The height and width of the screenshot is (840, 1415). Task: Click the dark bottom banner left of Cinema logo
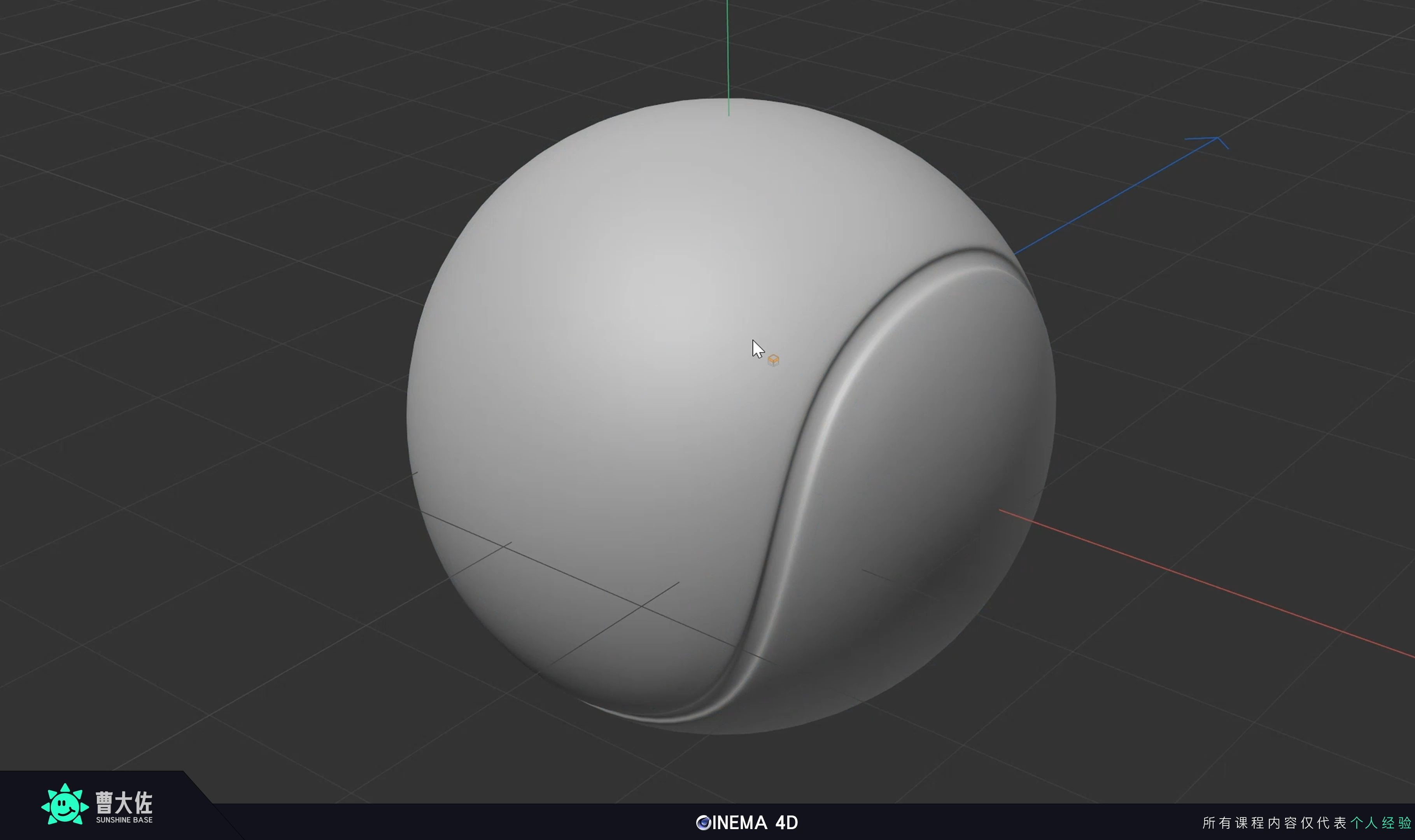453,822
